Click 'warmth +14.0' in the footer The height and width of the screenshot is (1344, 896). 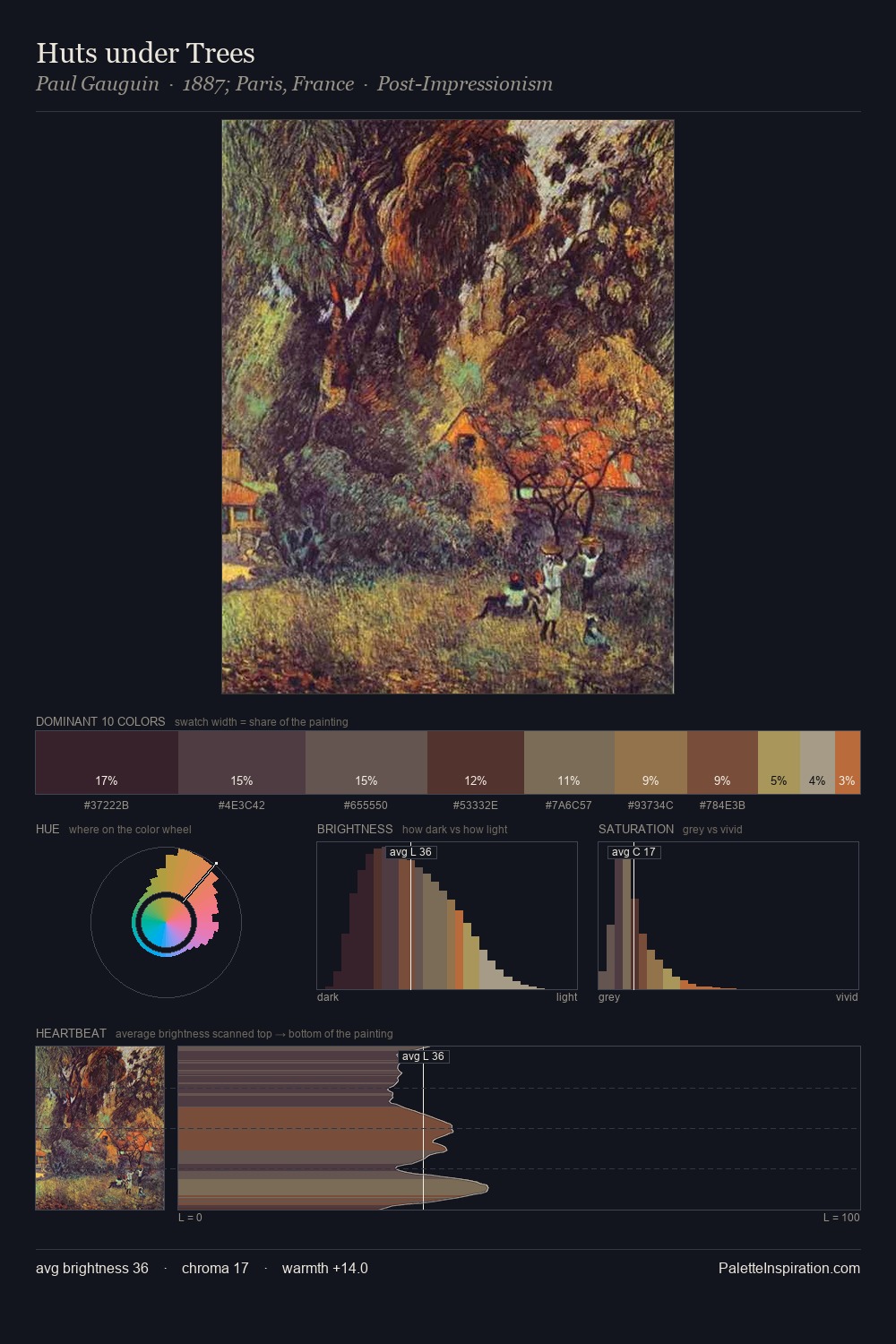point(325,1268)
